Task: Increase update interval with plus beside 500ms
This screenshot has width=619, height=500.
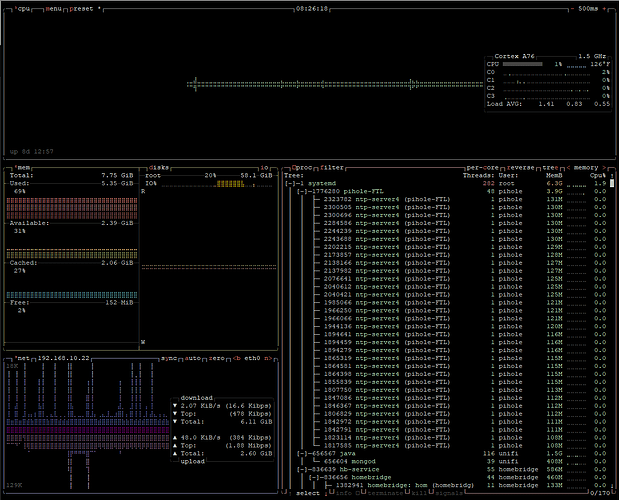Action: [606, 8]
